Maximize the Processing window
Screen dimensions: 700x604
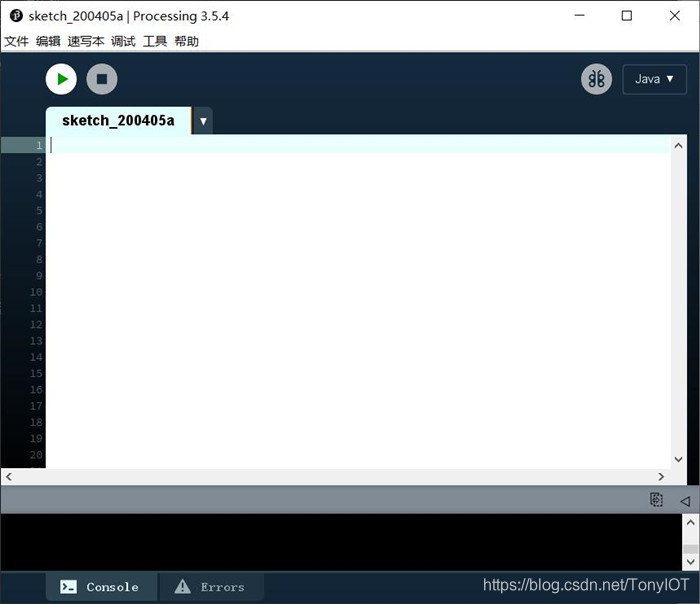coord(627,16)
